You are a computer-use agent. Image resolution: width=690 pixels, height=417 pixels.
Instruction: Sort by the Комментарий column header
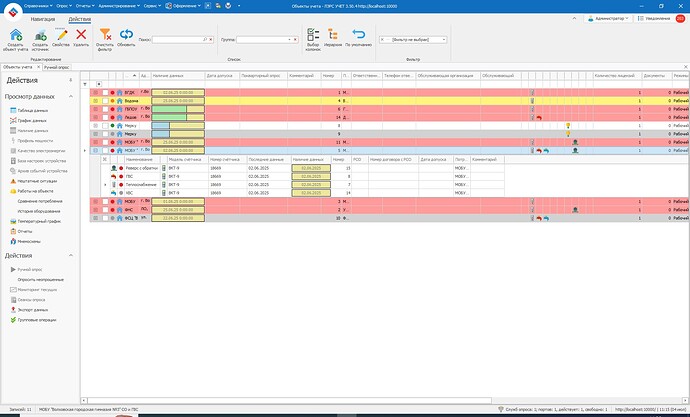tap(304, 76)
